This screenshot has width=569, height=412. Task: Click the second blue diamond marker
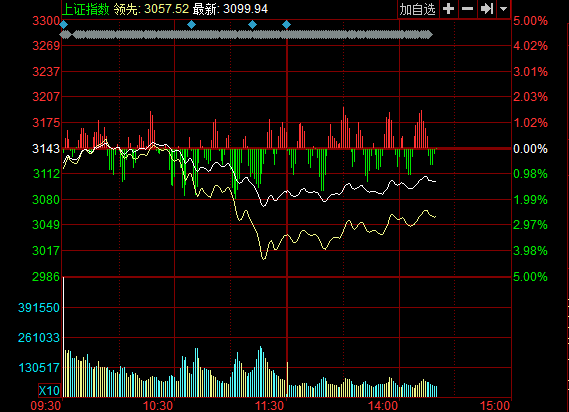[x=191, y=25]
